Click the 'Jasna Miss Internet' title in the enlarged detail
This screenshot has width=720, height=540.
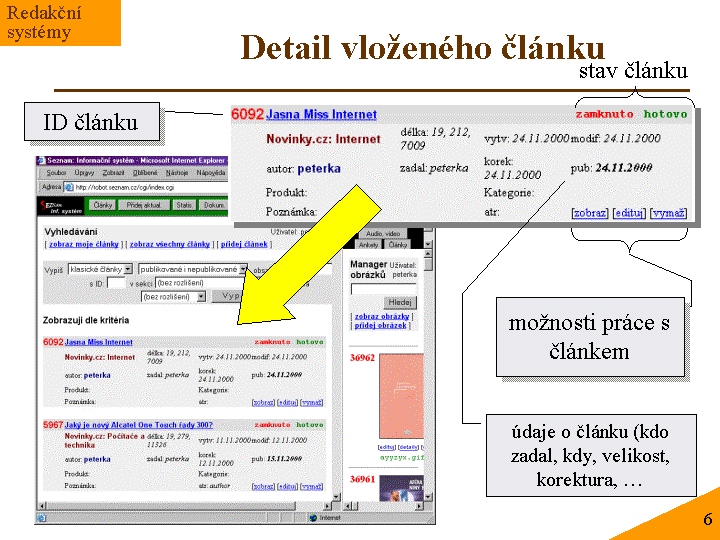click(321, 114)
